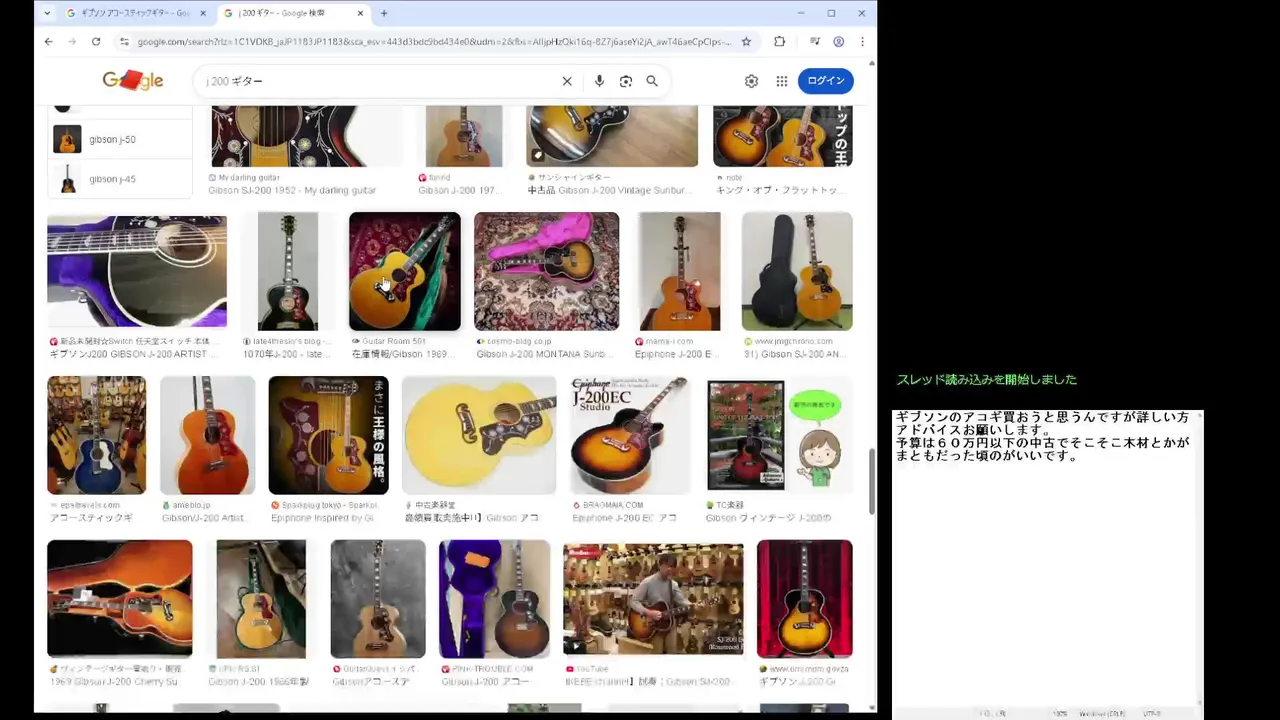Viewport: 1280px width, 720px height.
Task: Open the black GIBSON J-200 ARTIST thumbnail
Action: [x=137, y=271]
